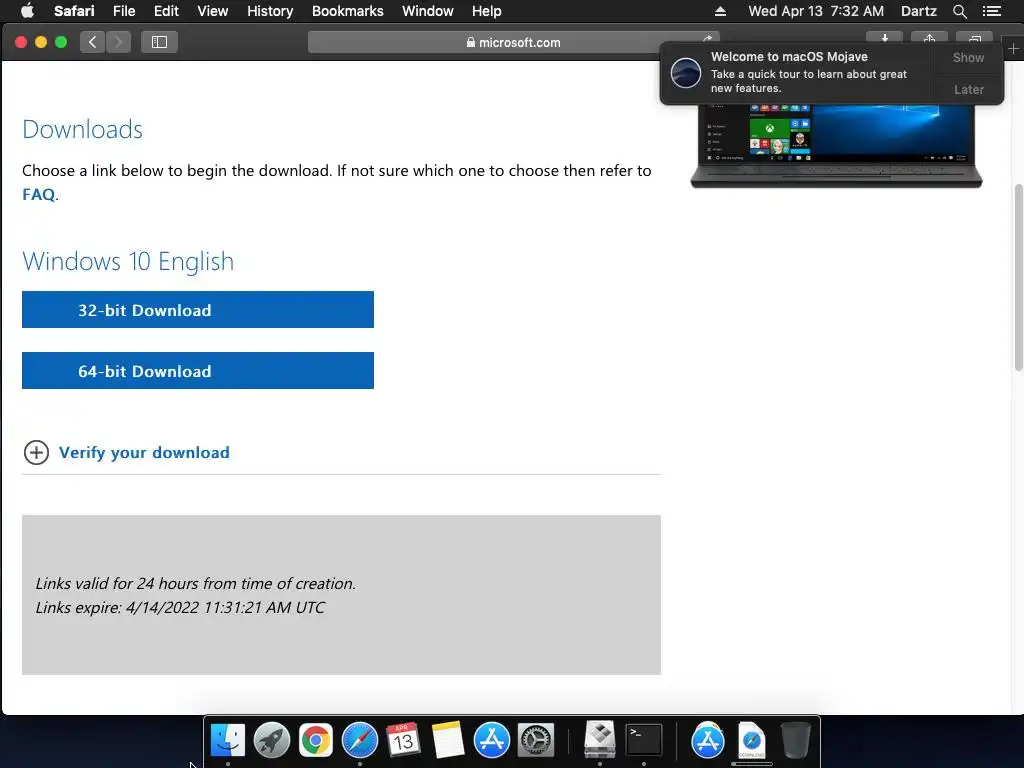This screenshot has height=768, width=1024.
Task: Open the Window menu
Action: 428,11
